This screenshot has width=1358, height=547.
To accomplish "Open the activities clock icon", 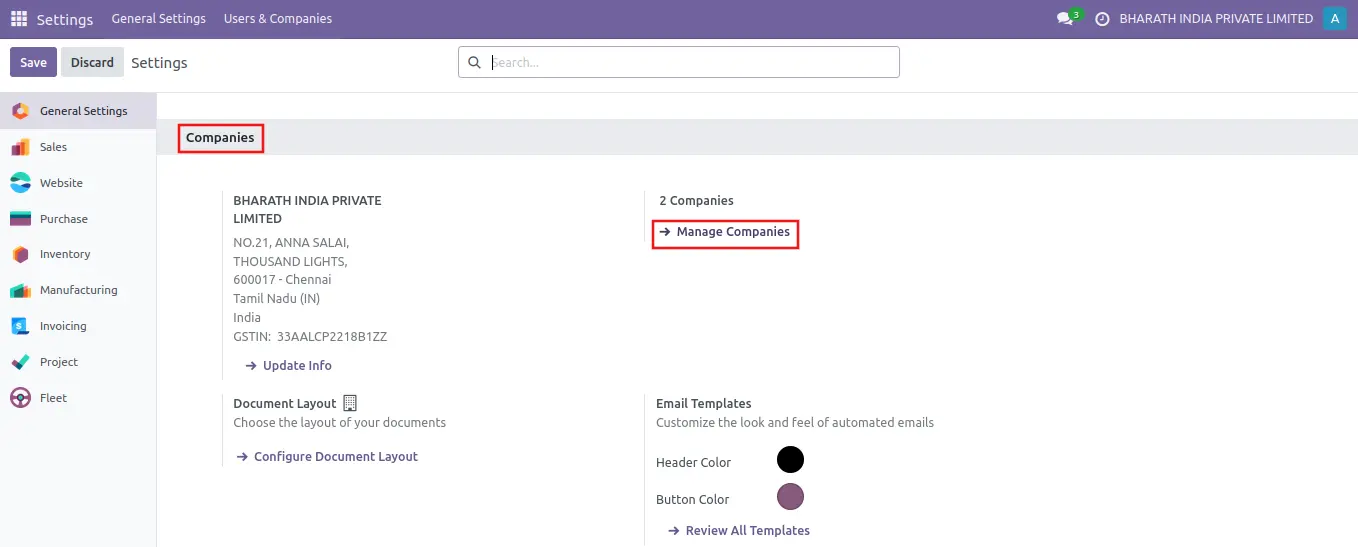I will (x=1103, y=19).
